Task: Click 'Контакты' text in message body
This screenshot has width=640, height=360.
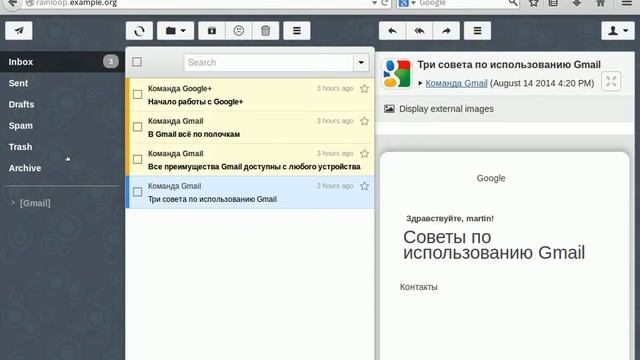Action: [x=418, y=287]
